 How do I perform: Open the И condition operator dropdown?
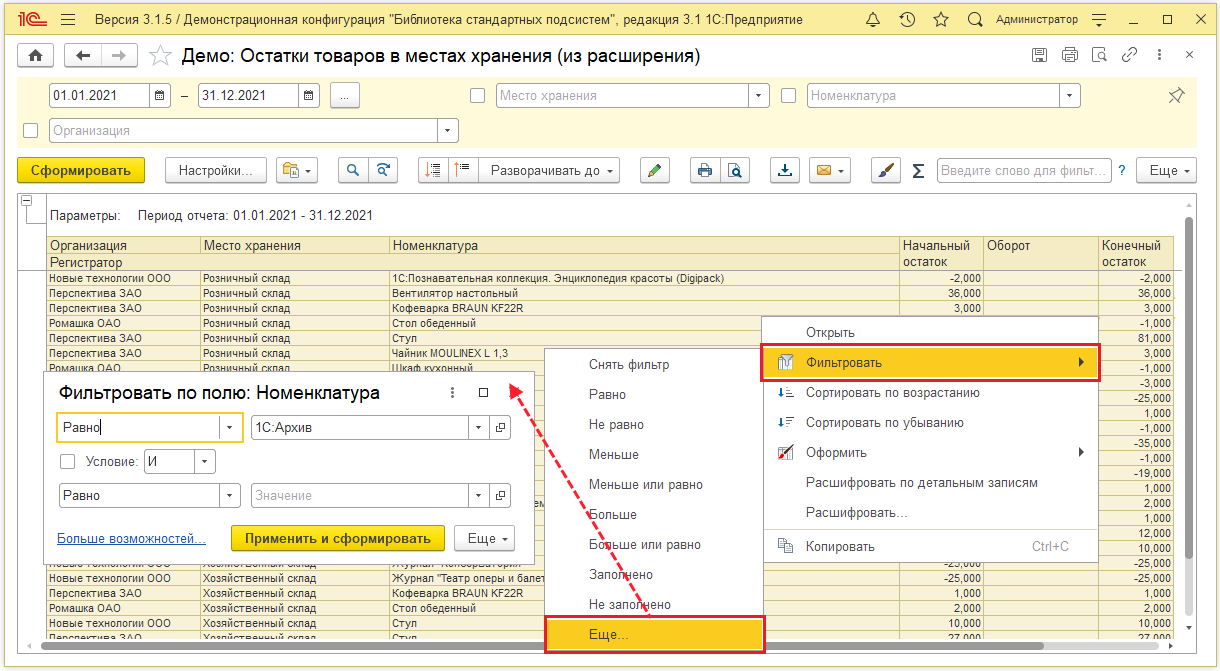click(x=205, y=462)
